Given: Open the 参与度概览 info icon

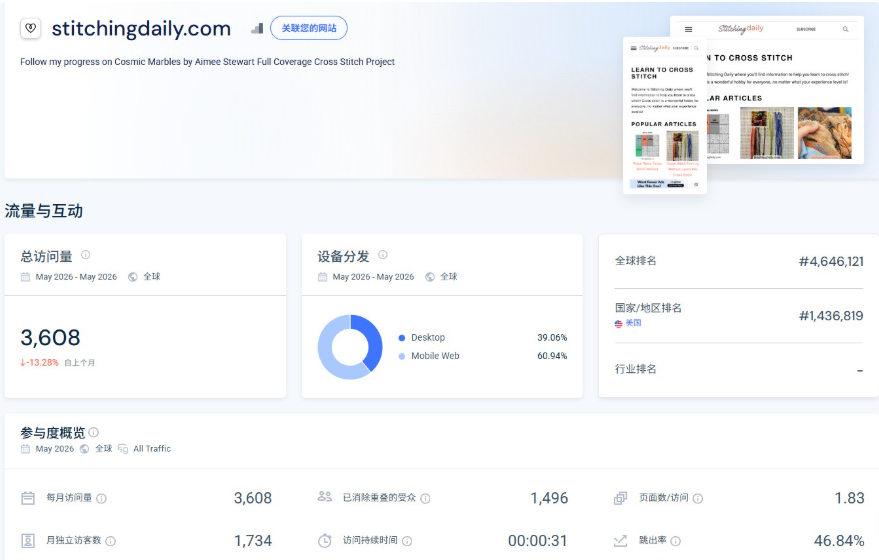Looking at the screenshot, I should (94, 432).
